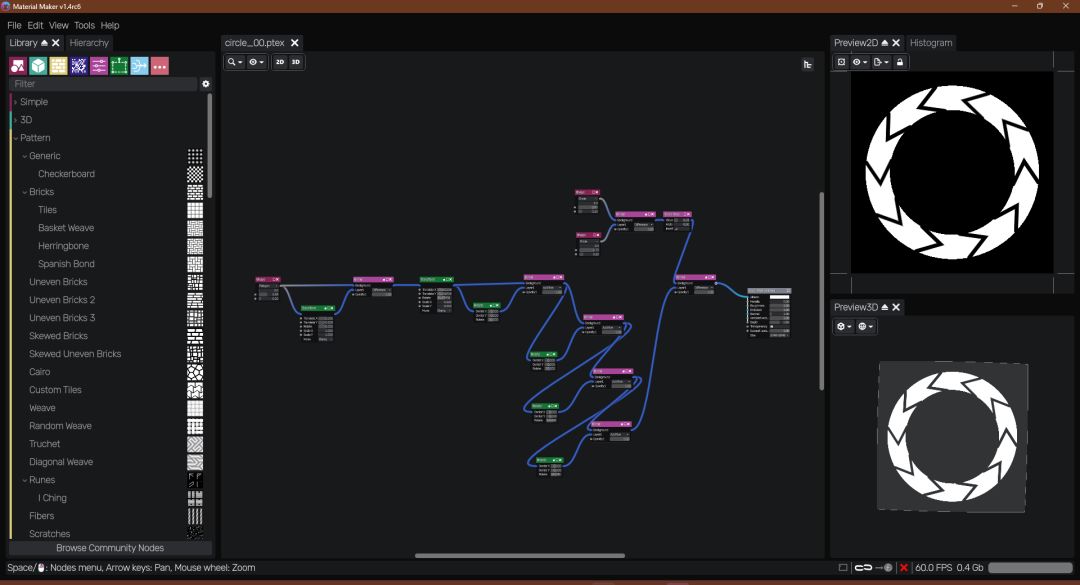
Task: Switch graph view to 2D button
Action: point(280,62)
